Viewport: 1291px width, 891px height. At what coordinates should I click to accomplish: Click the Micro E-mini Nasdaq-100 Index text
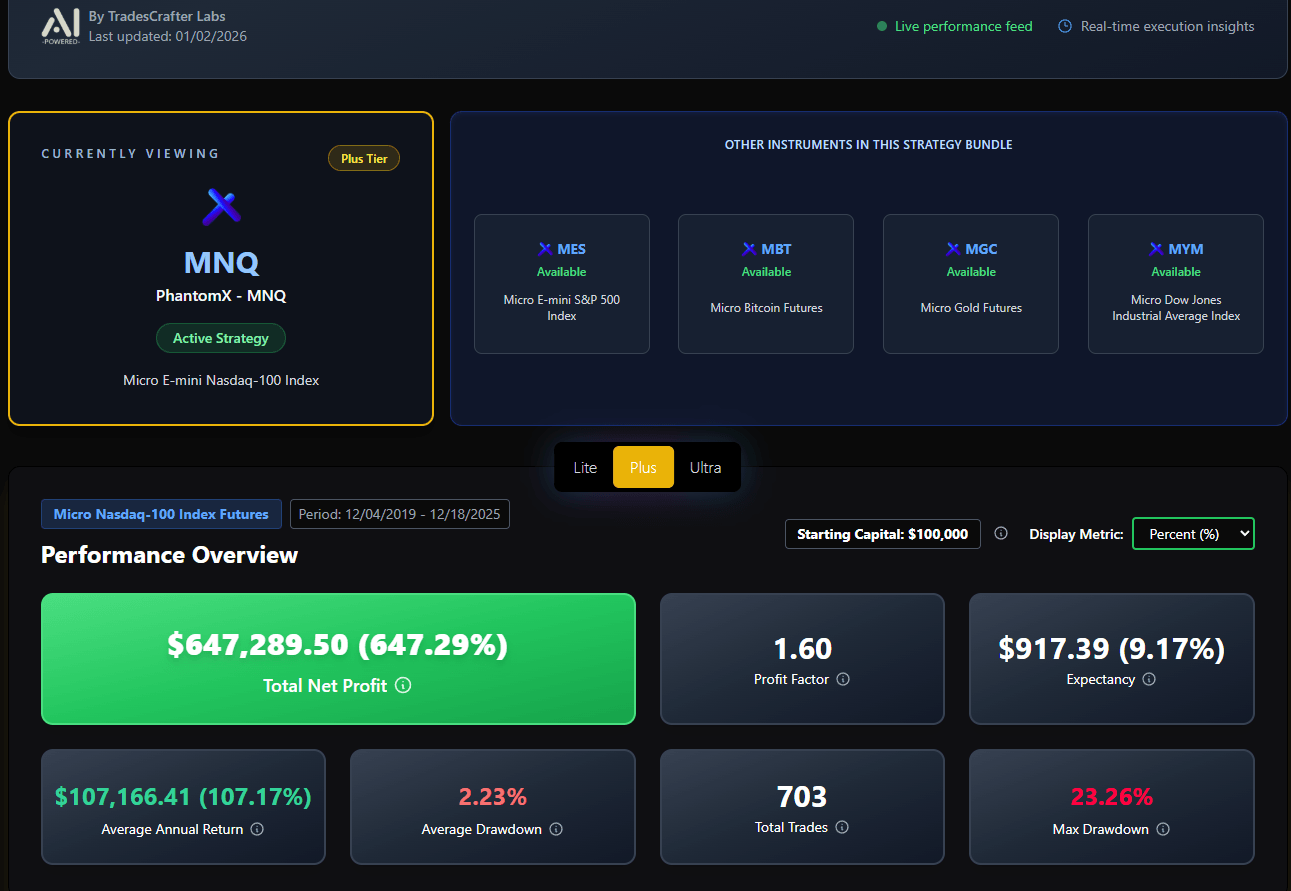point(221,380)
